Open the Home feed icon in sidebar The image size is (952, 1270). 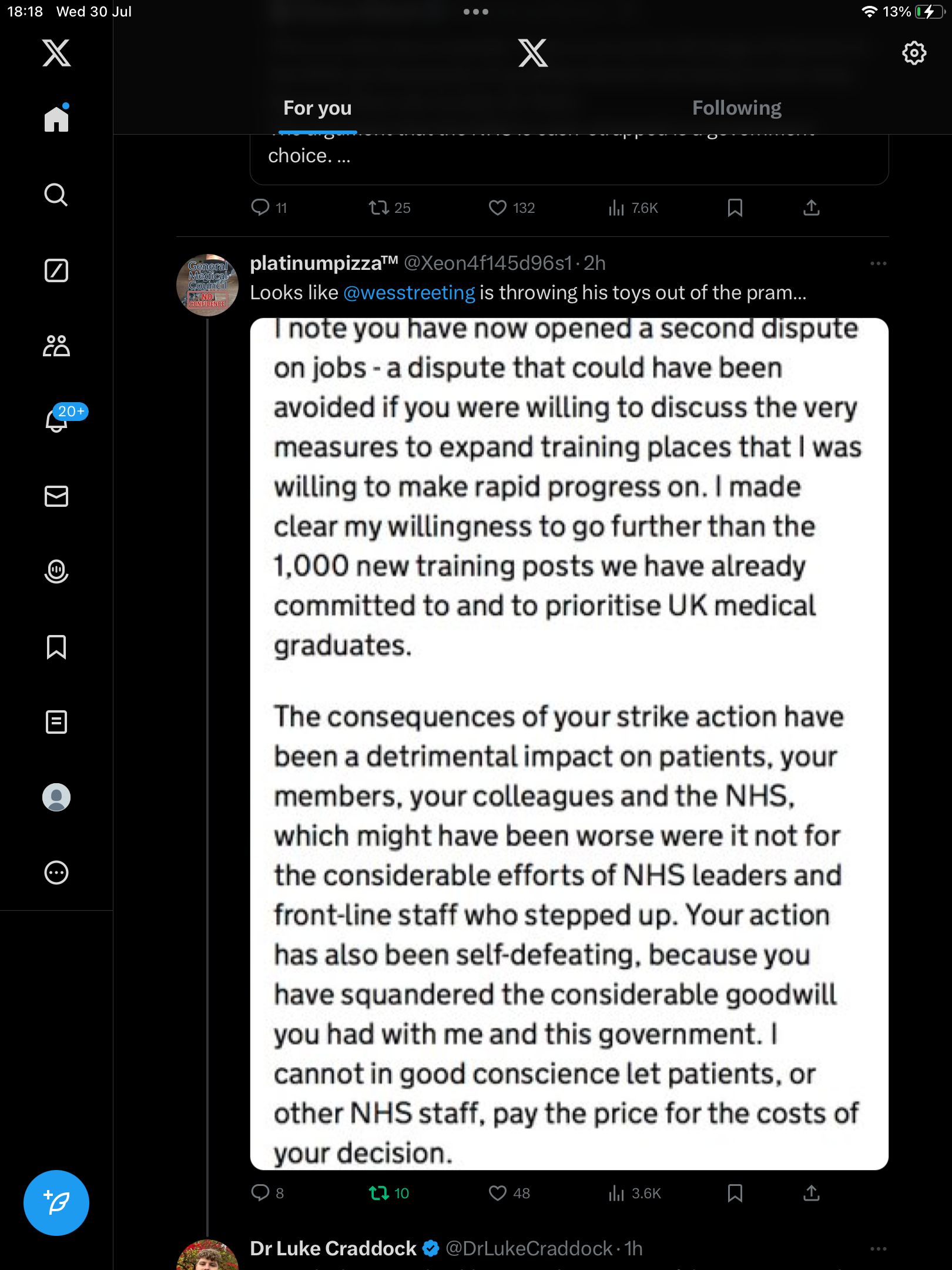(x=56, y=119)
